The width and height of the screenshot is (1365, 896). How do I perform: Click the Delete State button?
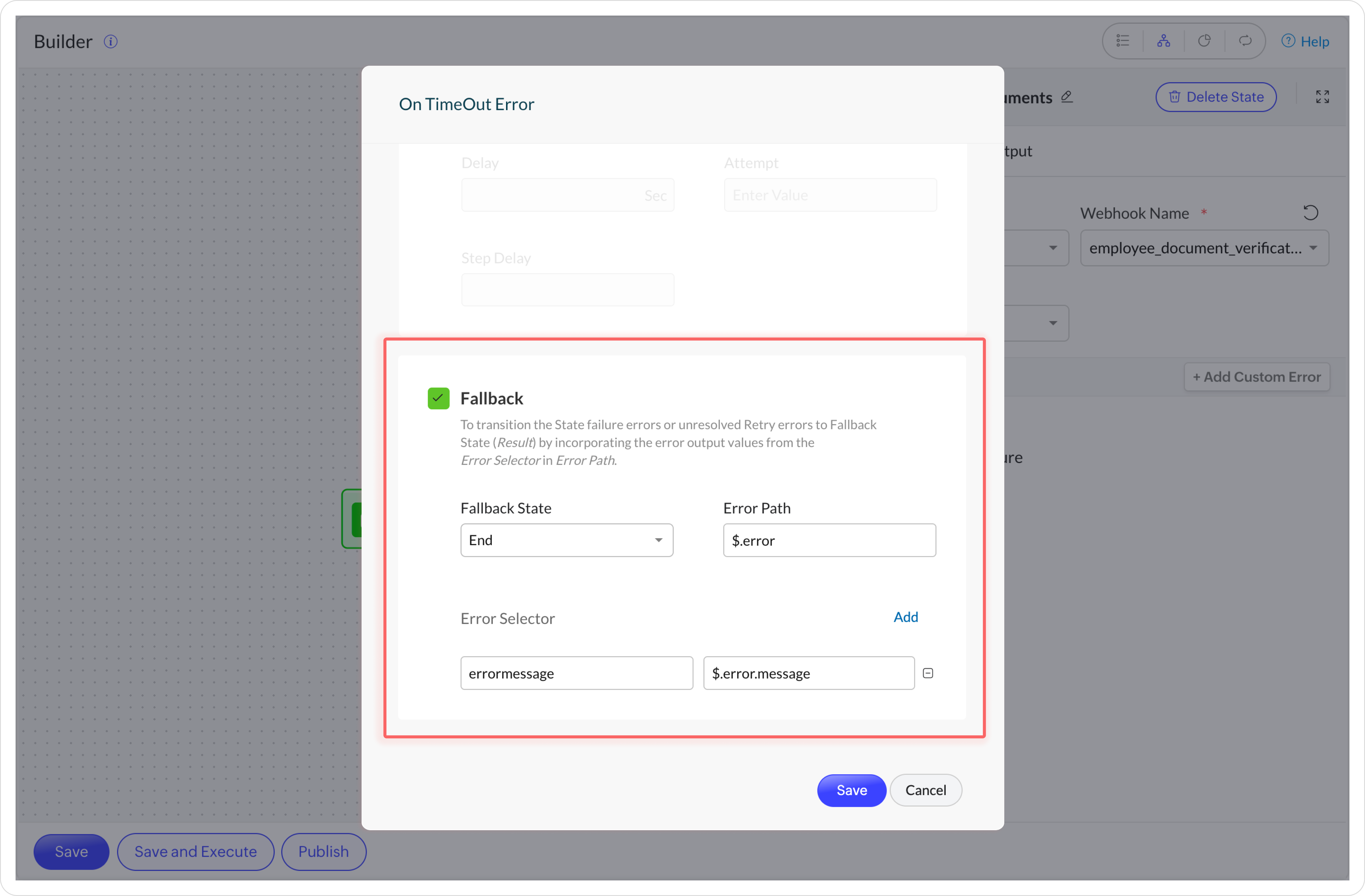[x=1215, y=97]
